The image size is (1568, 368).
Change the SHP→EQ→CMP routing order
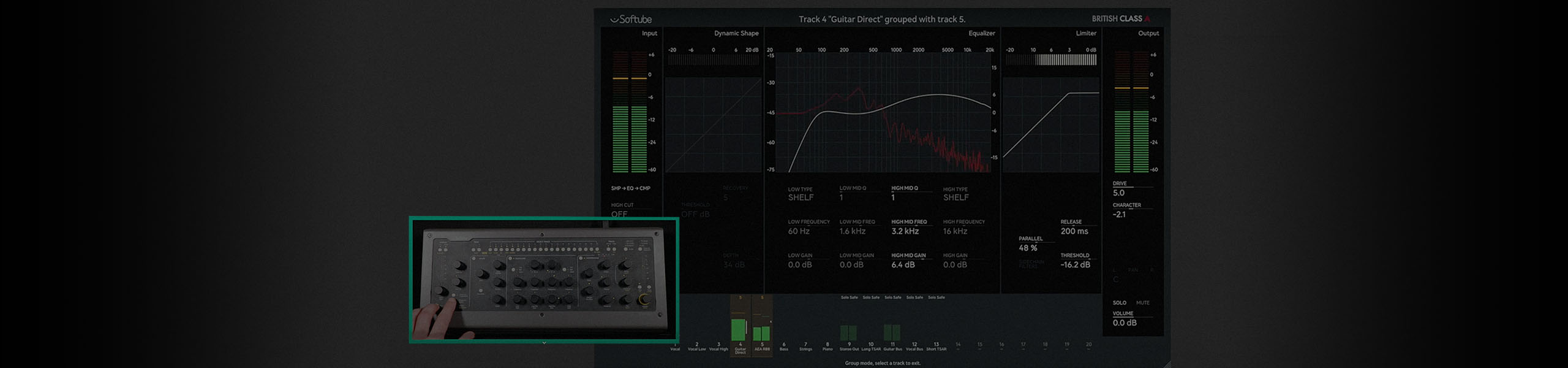(x=630, y=188)
